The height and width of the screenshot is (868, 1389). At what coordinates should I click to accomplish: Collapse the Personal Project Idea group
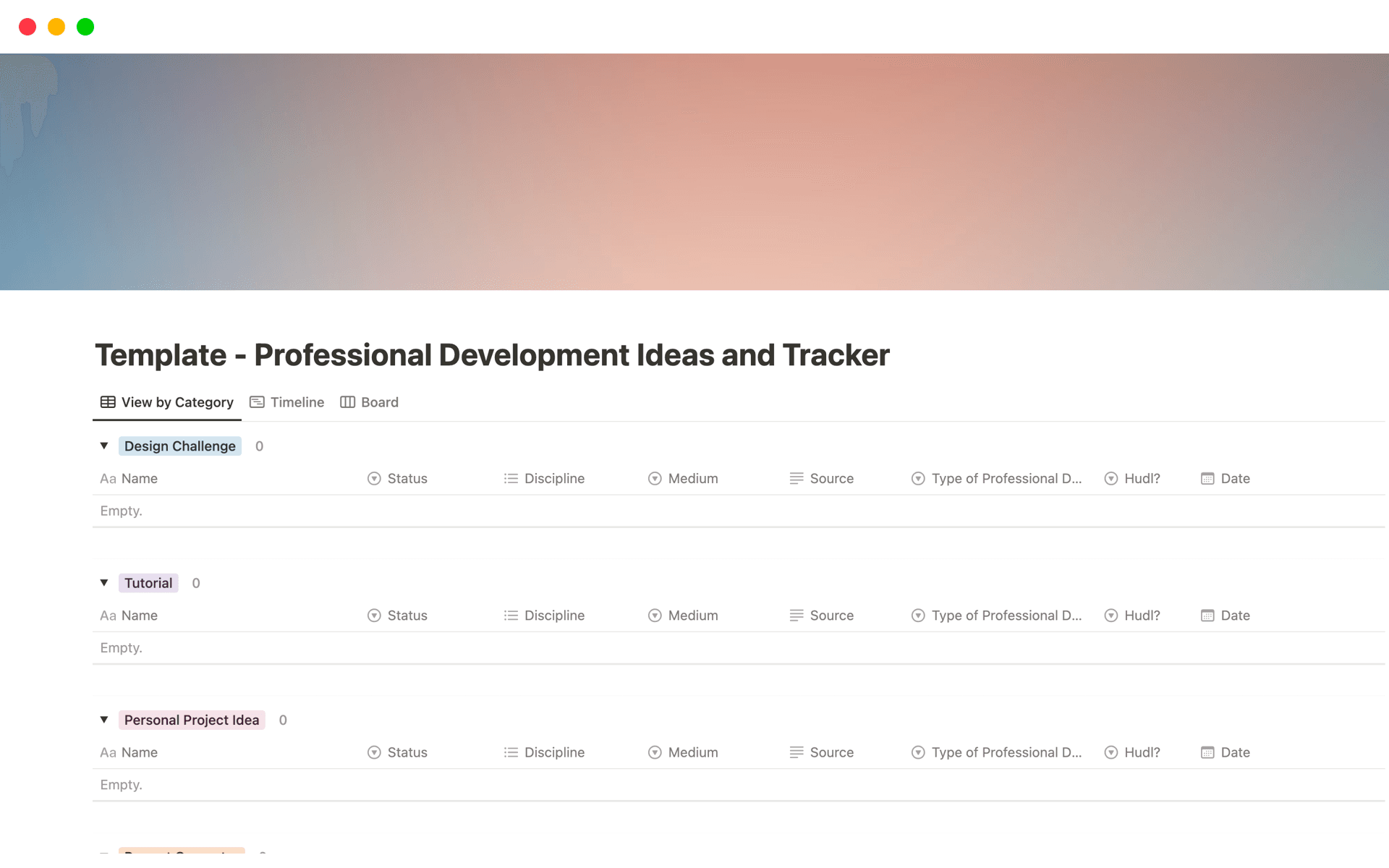104,719
